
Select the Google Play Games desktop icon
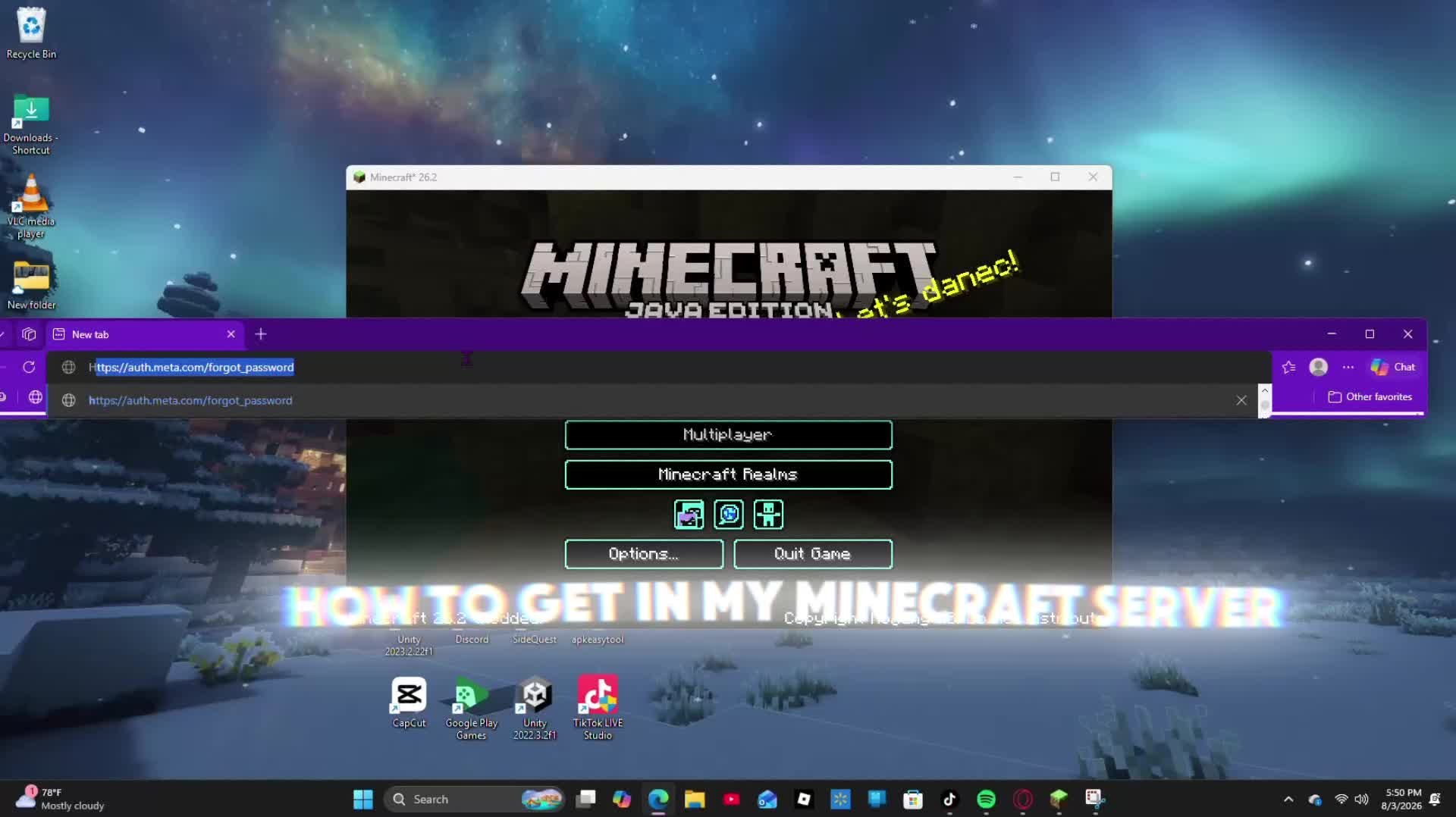coord(471,708)
